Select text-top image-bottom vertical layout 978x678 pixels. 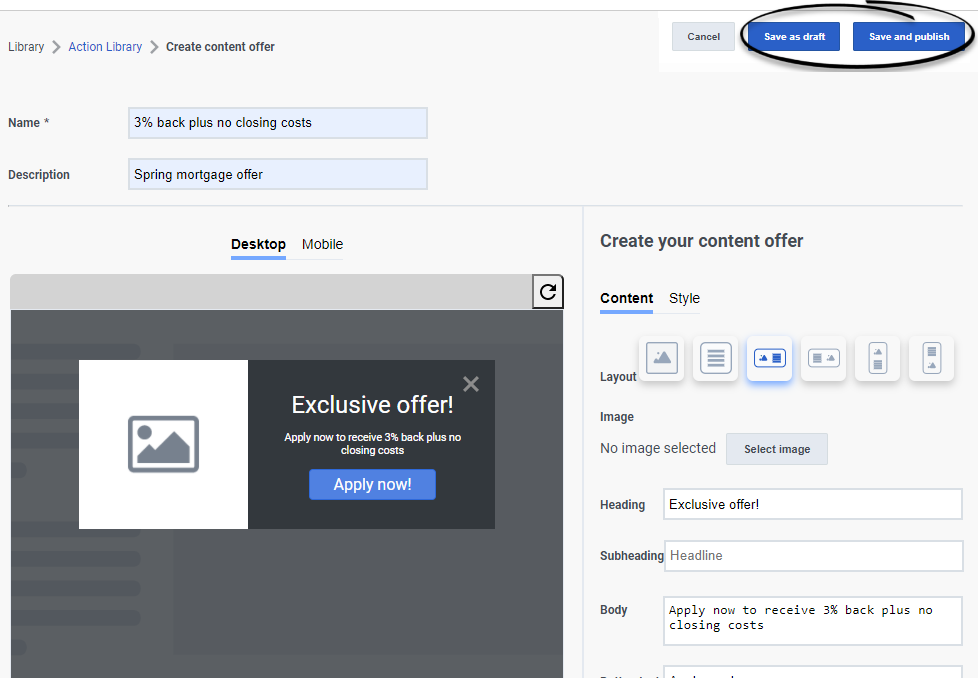(931, 359)
